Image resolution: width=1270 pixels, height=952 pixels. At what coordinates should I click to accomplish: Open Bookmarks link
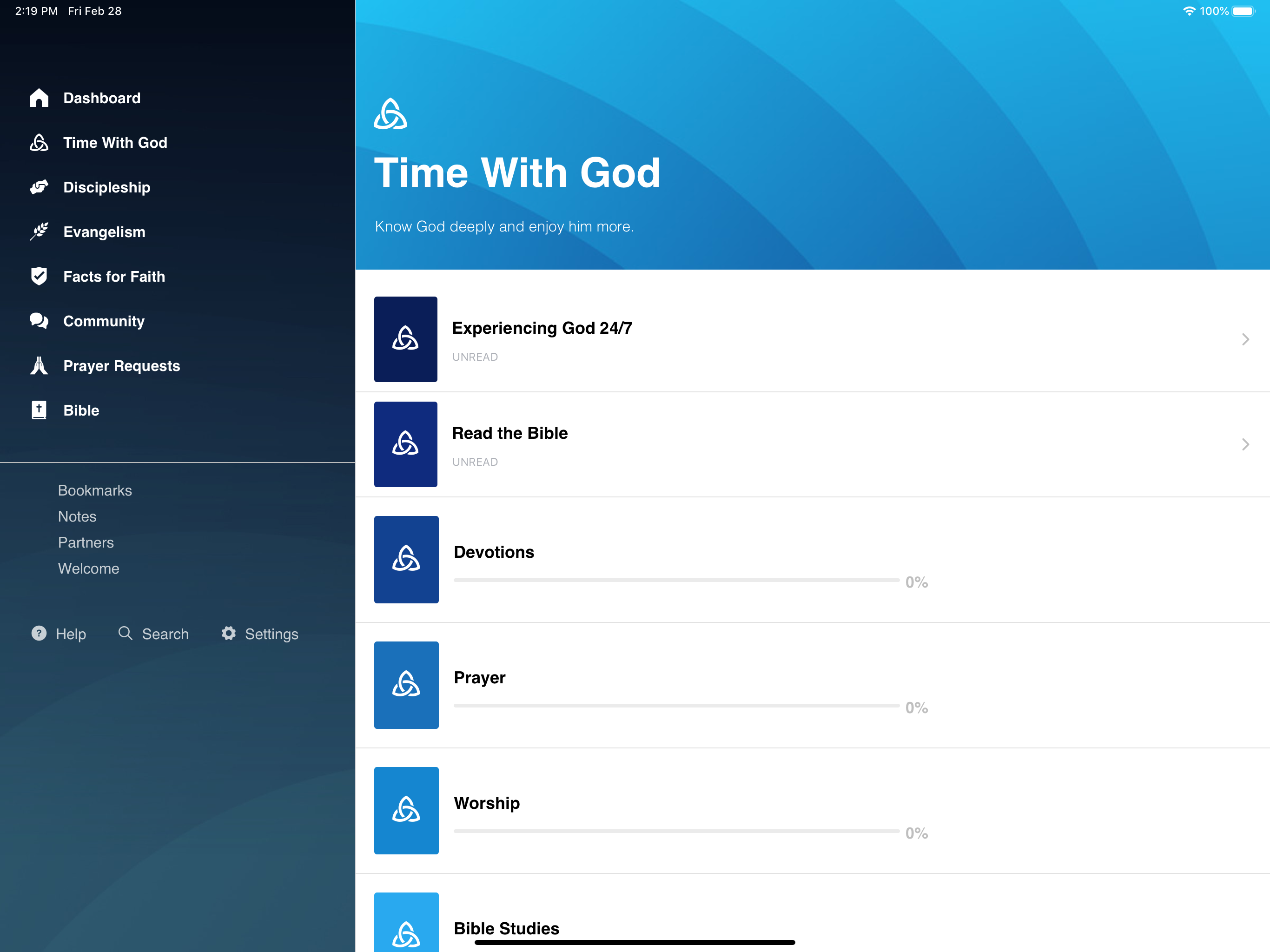[95, 490]
